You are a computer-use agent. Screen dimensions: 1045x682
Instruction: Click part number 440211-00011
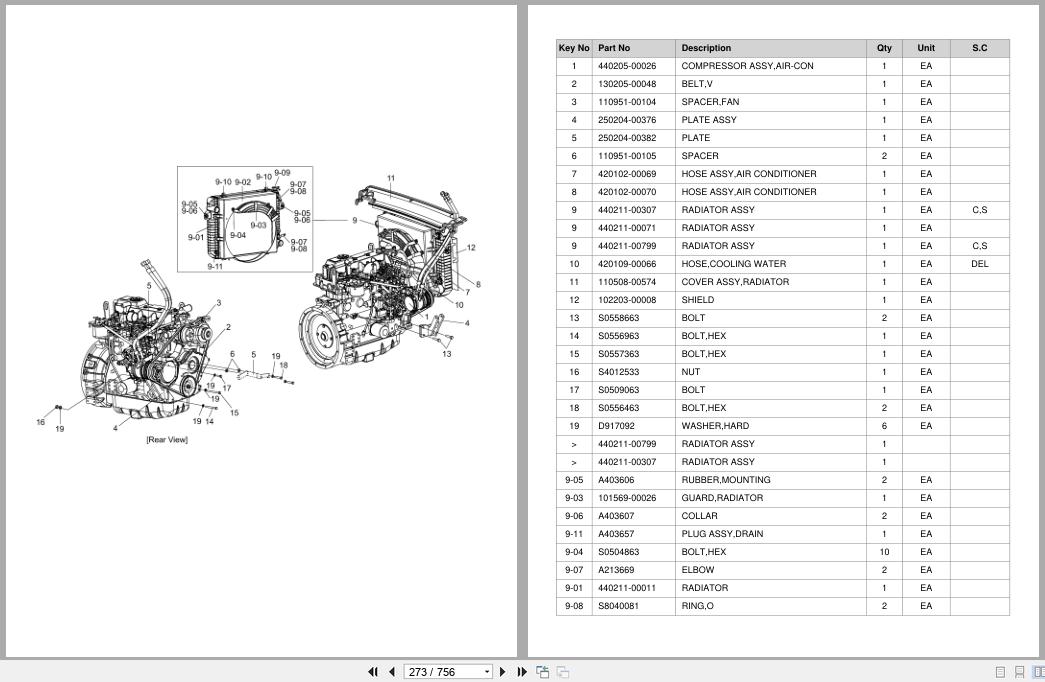click(627, 588)
